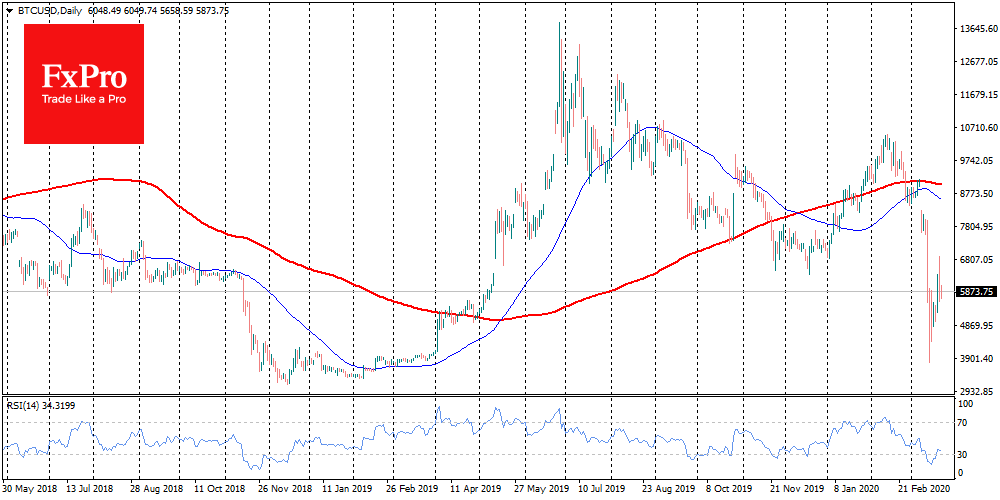
Task: Click the 3901.40 price axis label
Action: point(977,358)
